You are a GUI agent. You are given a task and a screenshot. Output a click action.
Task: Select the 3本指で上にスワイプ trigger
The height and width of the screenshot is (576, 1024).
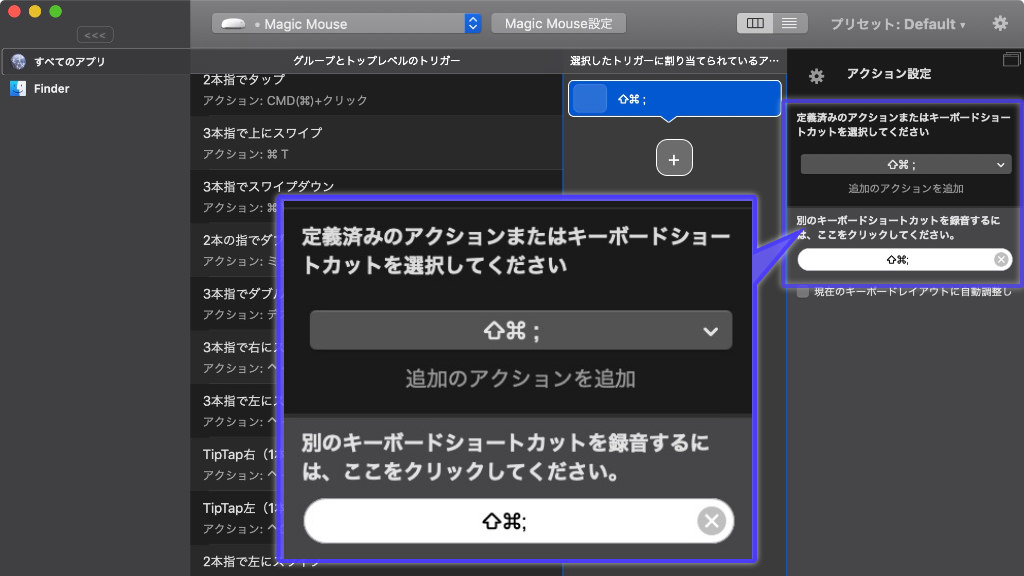coord(376,143)
